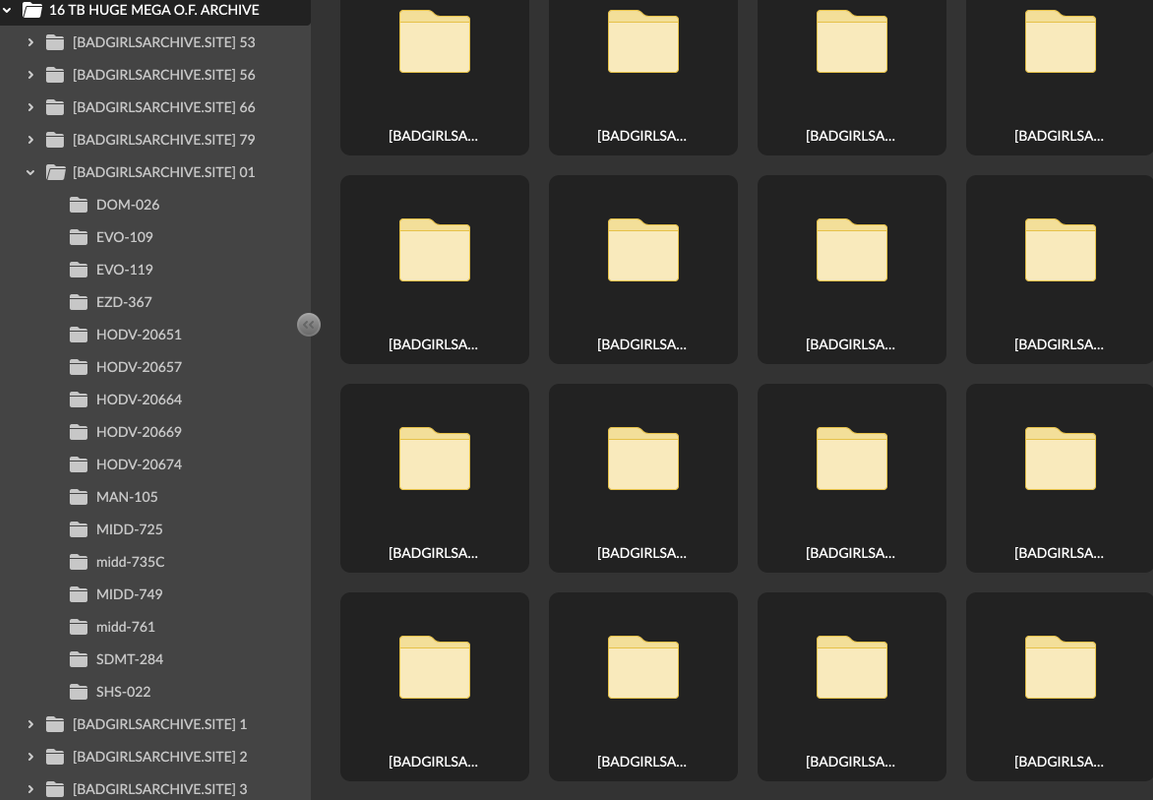
Task: Select the "[BADGIRLSARCHIVE.SITE] 2" tree label
Action: click(x=160, y=757)
